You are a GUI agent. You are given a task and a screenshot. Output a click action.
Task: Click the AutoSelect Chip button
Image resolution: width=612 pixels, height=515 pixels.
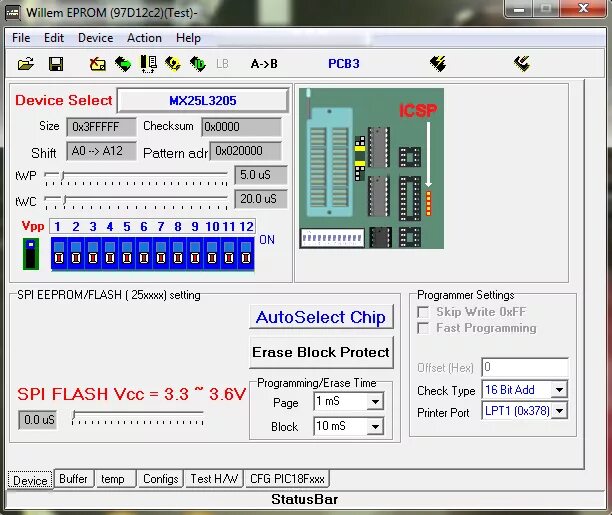tap(321, 317)
